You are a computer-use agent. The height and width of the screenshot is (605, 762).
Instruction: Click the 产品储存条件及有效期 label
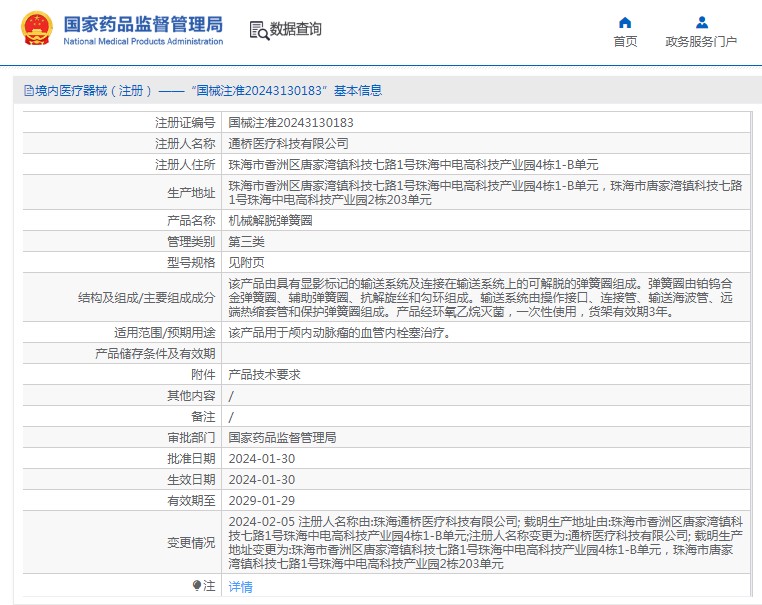[155, 354]
